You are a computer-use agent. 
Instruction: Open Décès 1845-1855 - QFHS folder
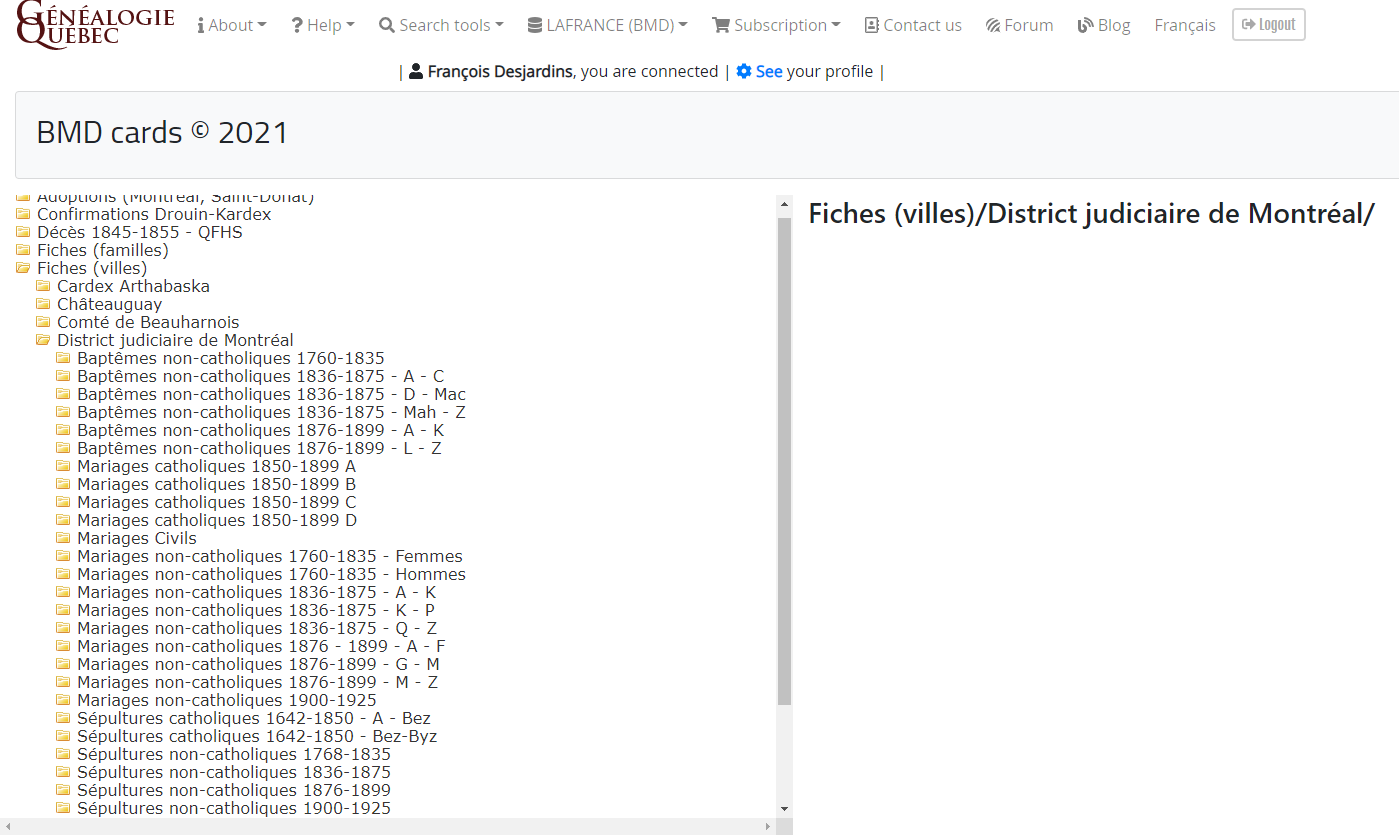coord(140,232)
